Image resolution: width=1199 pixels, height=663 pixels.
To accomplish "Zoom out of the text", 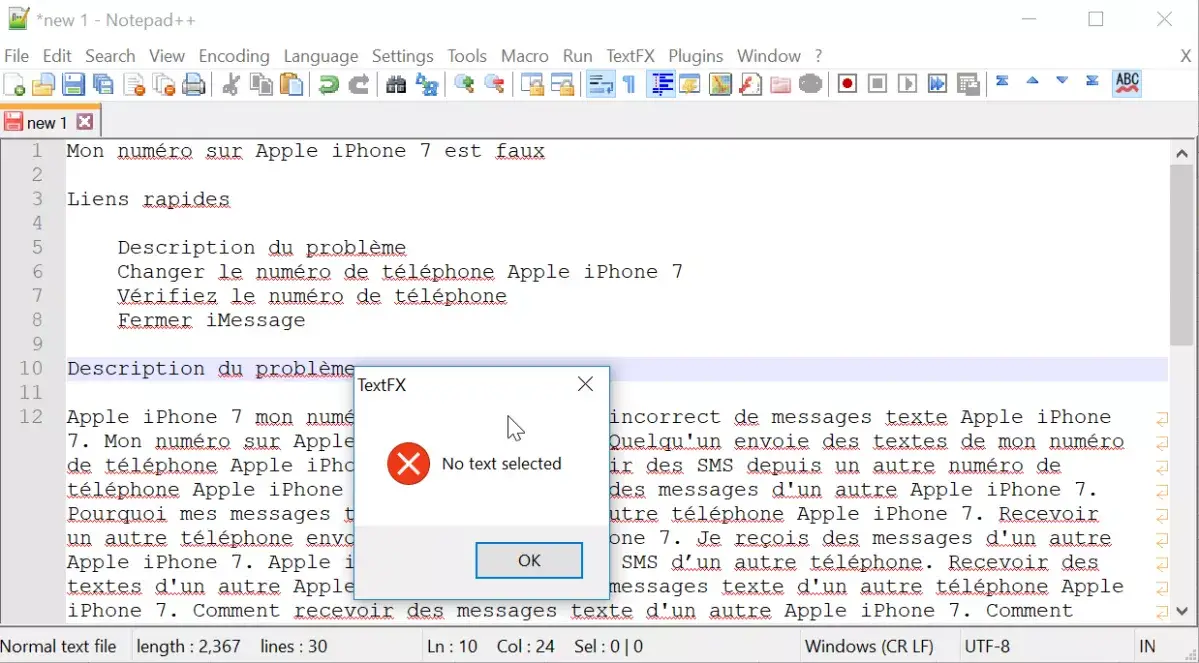I will click(494, 84).
